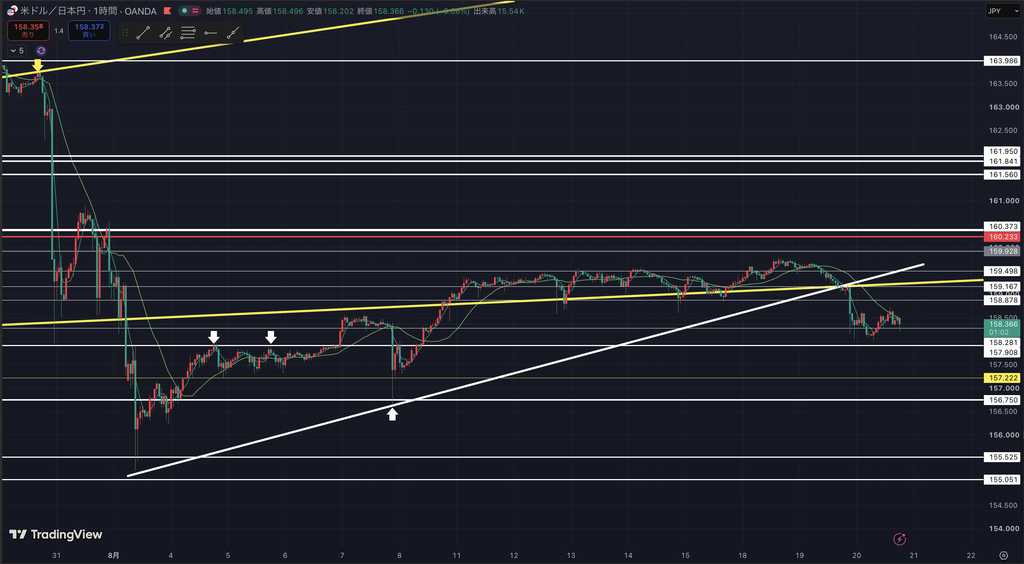This screenshot has width=1024, height=564.
Task: Grab the drawing toolbar dotted drag handle
Action: (x=126, y=32)
